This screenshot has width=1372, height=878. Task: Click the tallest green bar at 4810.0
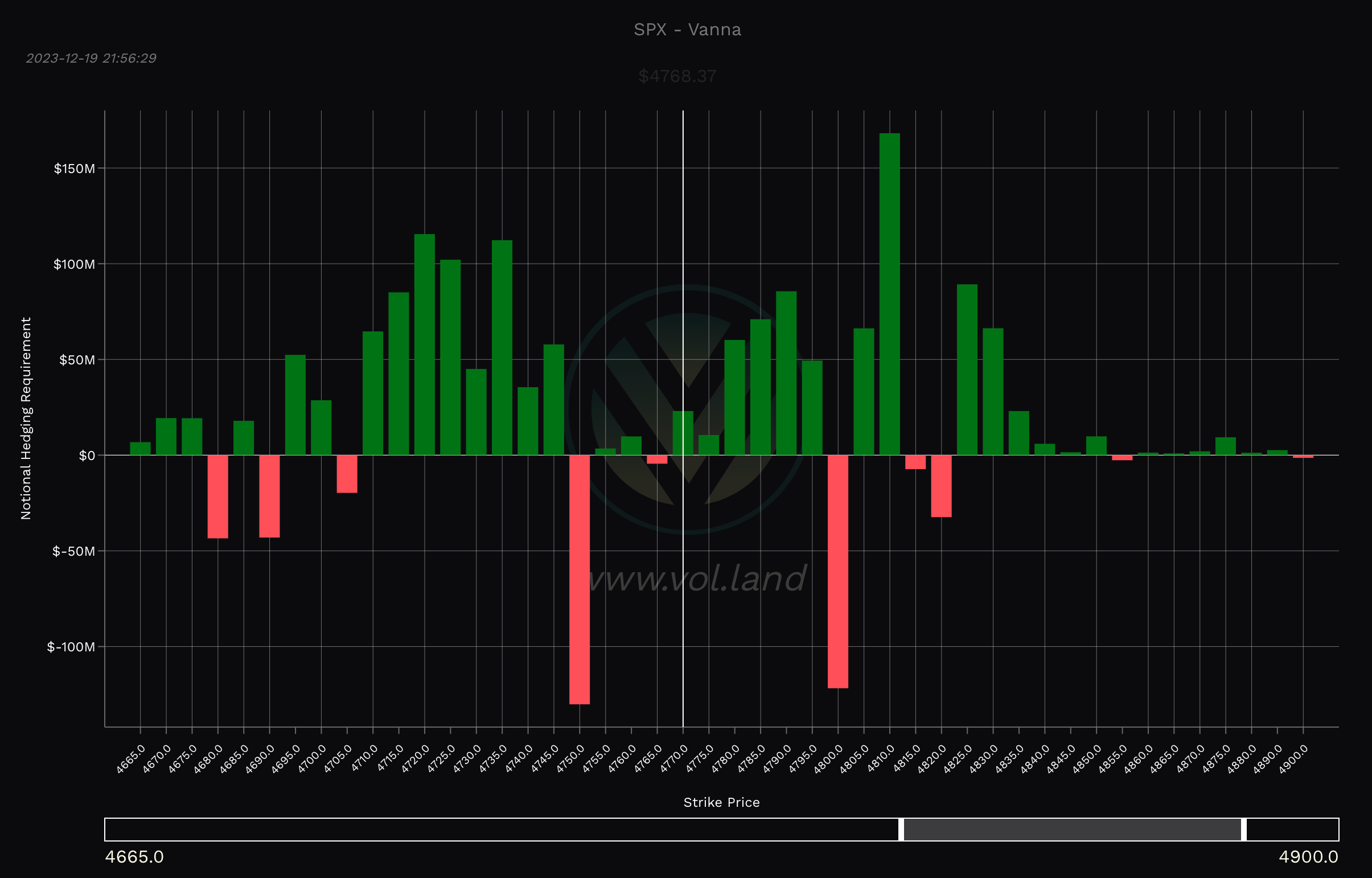click(x=889, y=294)
